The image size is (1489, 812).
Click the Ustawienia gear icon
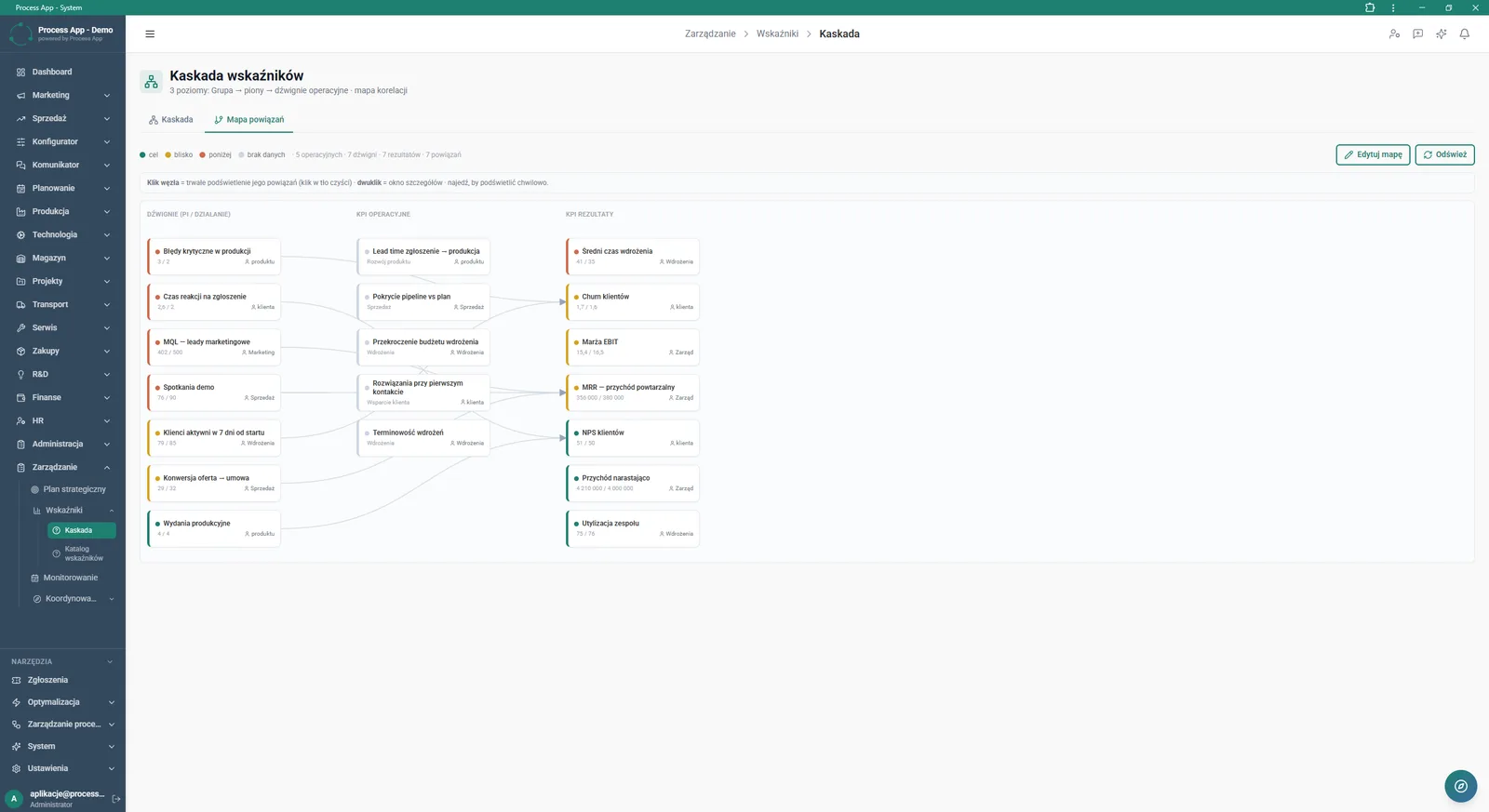point(16,768)
